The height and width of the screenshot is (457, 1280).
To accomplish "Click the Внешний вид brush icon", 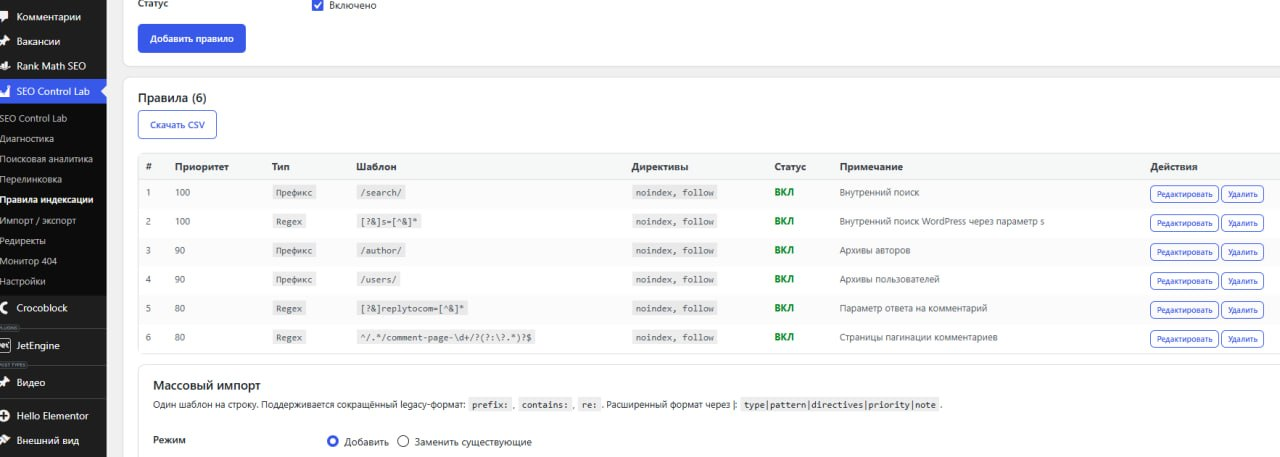I will [x=4, y=440].
